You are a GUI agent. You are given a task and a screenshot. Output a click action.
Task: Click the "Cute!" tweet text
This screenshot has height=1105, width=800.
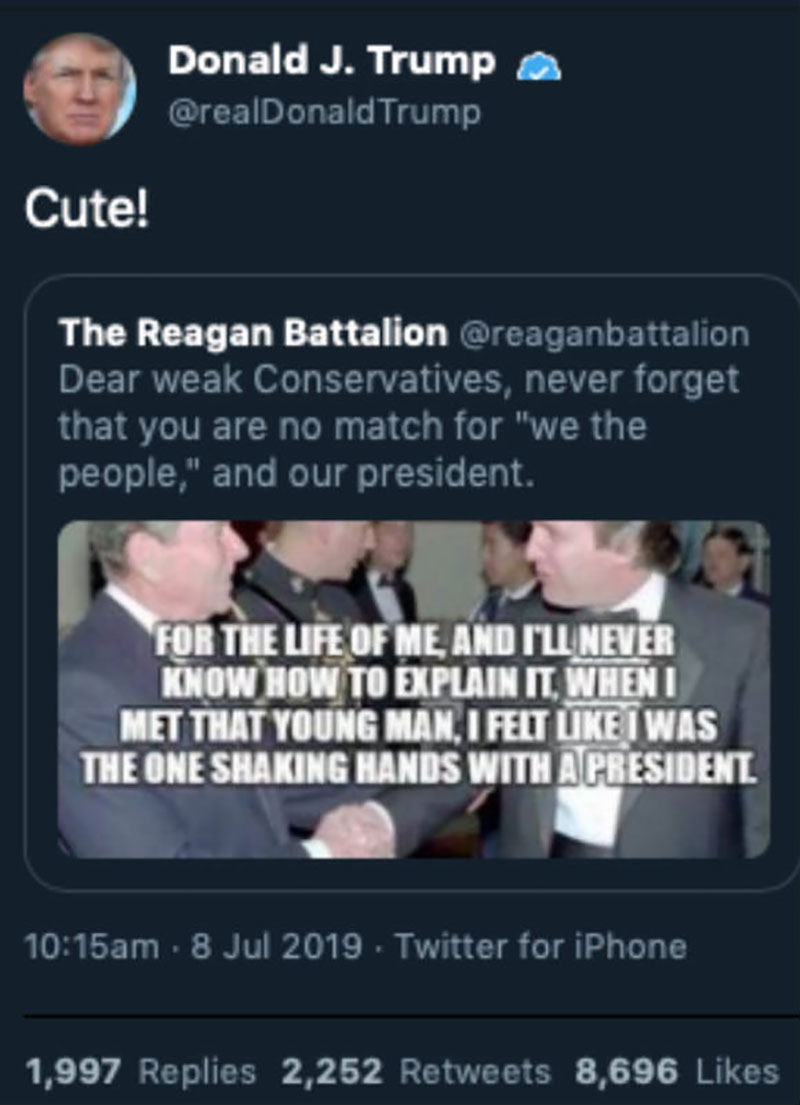87,209
